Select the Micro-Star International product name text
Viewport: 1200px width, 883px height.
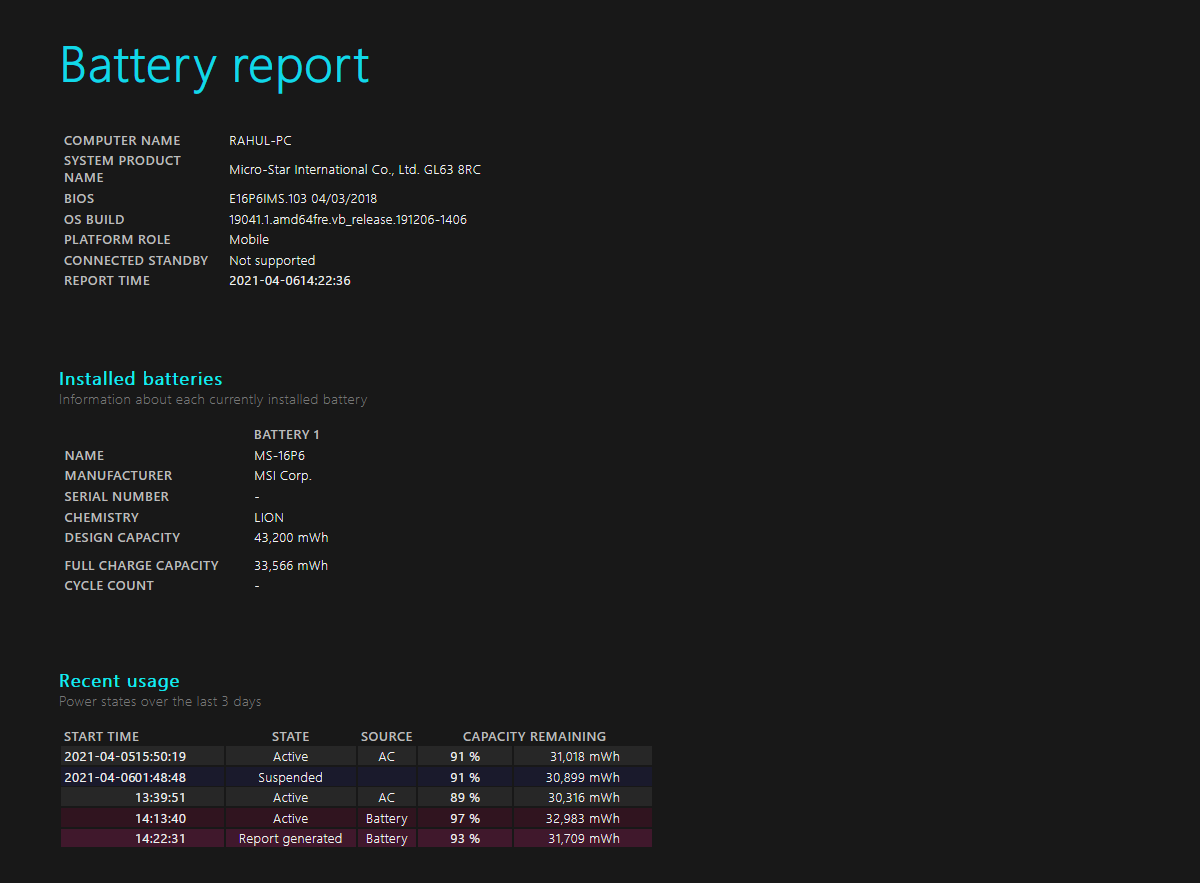pos(354,170)
